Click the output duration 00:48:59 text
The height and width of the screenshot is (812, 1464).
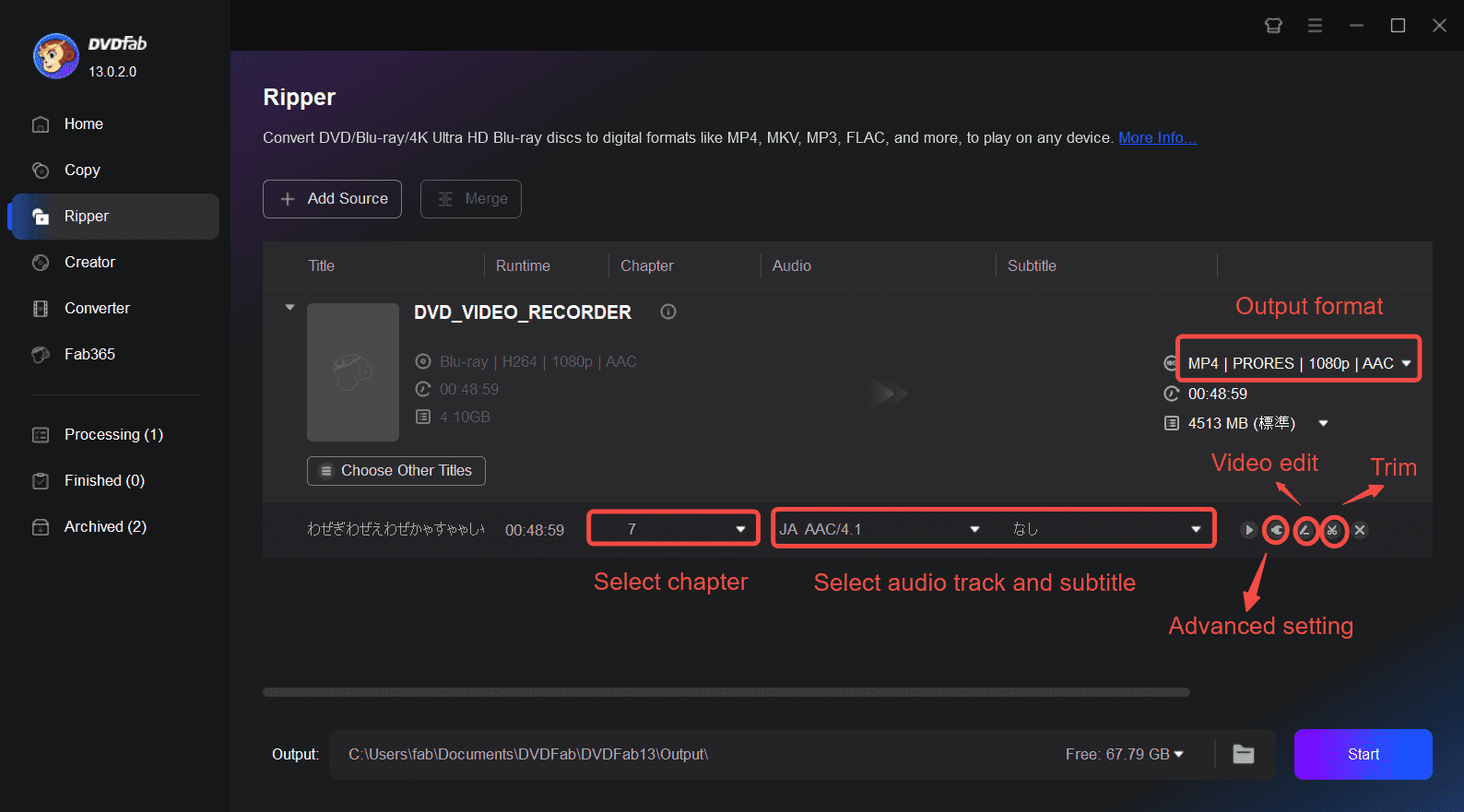(x=1217, y=394)
